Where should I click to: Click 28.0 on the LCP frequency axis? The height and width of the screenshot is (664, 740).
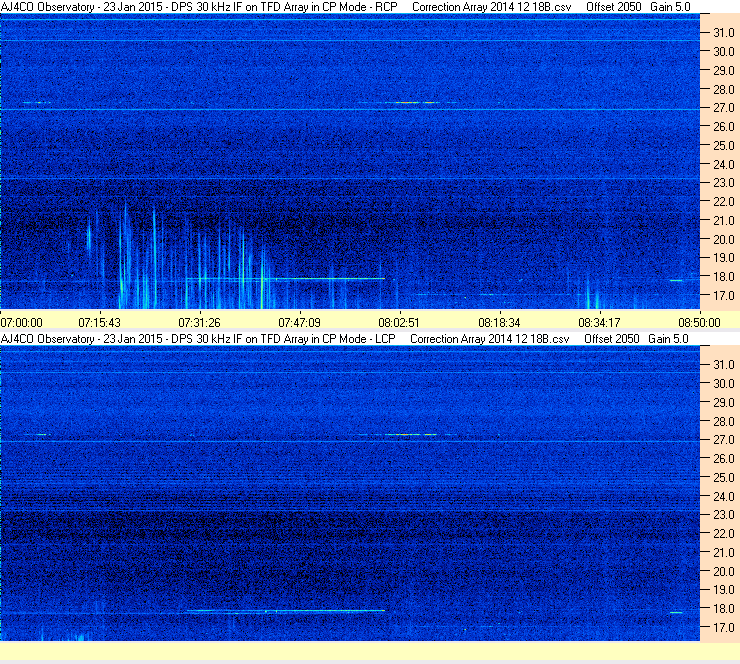[723, 421]
